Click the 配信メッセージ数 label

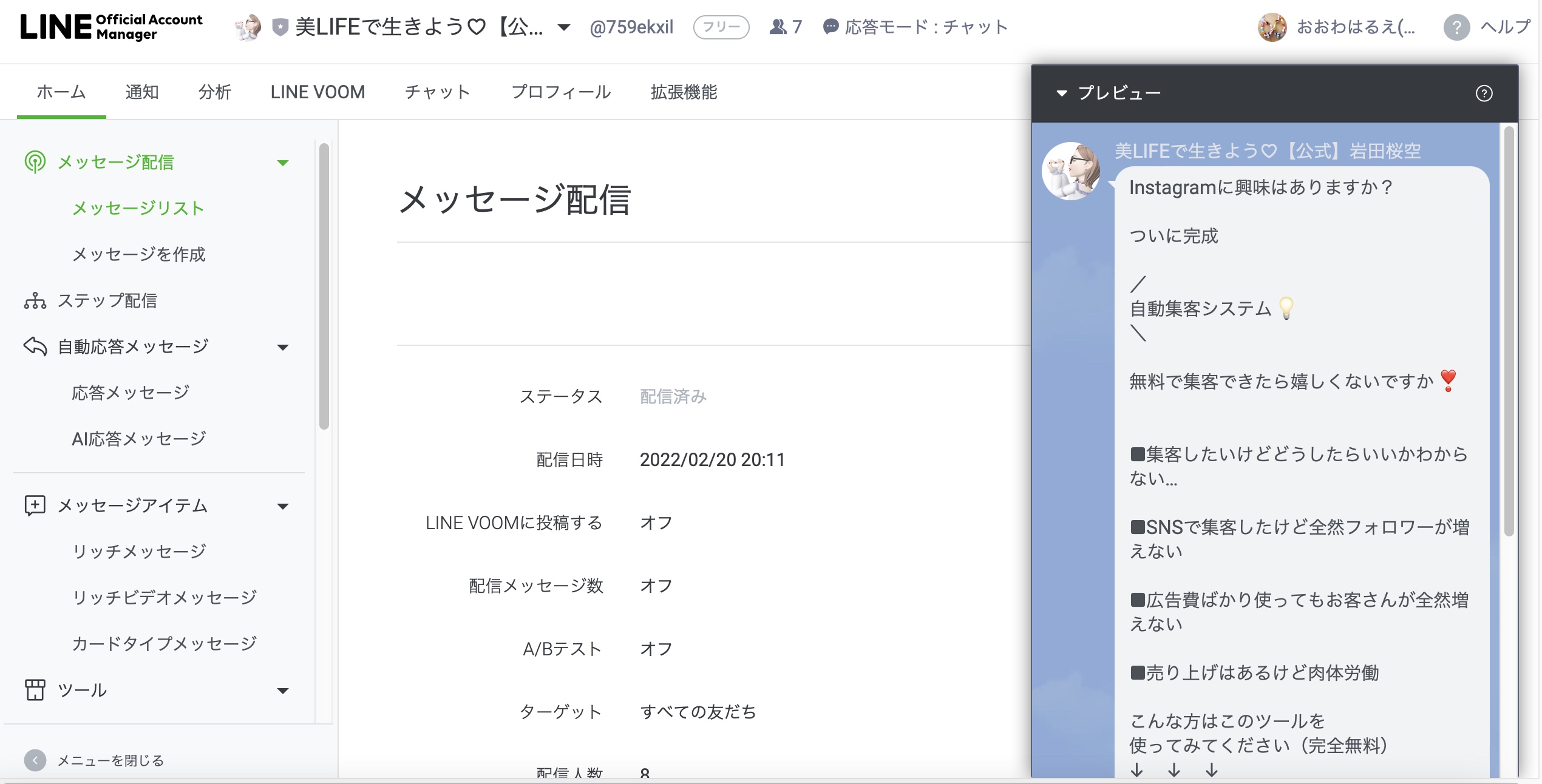tap(536, 586)
